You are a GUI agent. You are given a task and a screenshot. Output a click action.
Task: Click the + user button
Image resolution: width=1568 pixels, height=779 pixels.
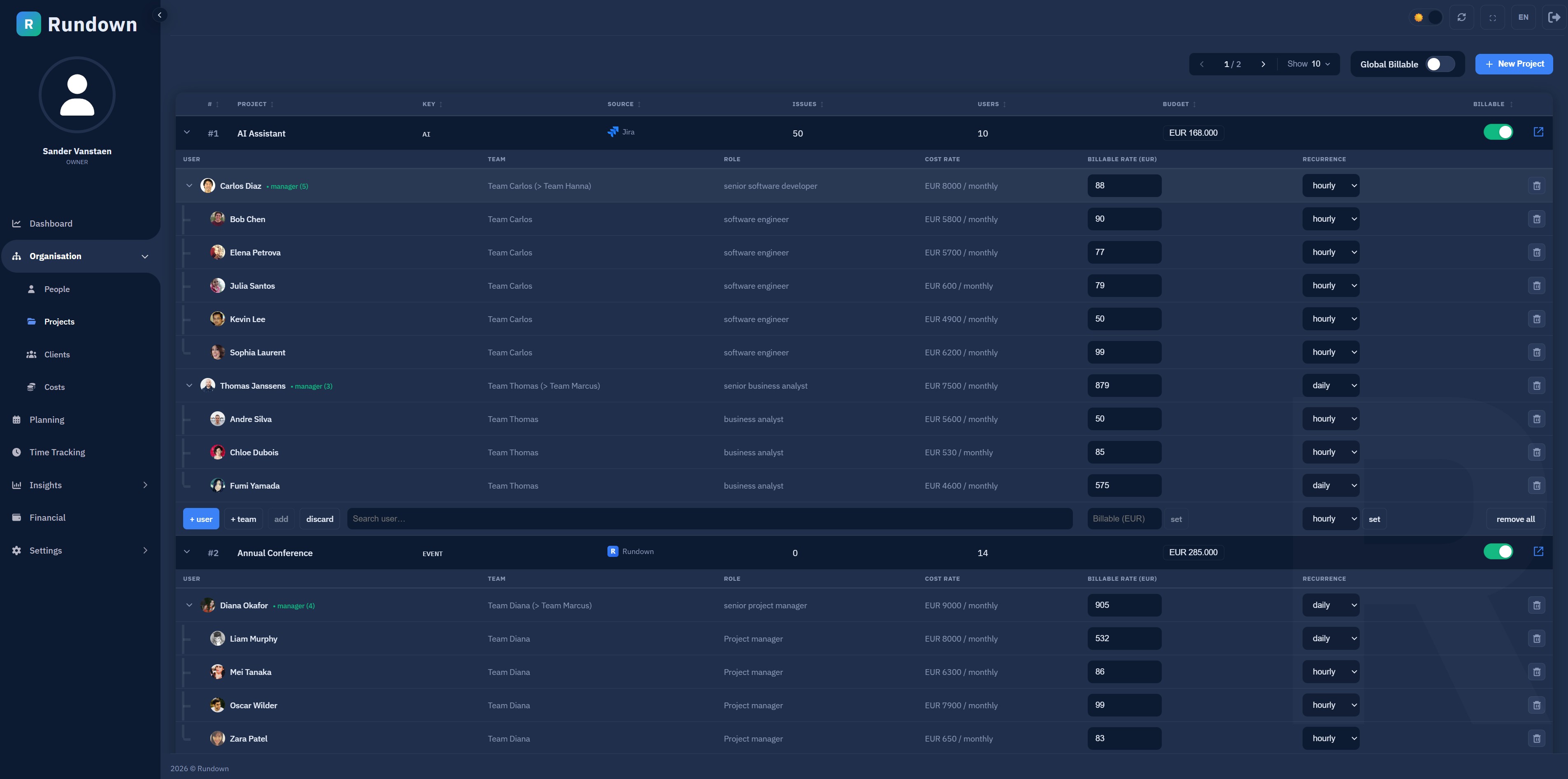[x=201, y=519]
